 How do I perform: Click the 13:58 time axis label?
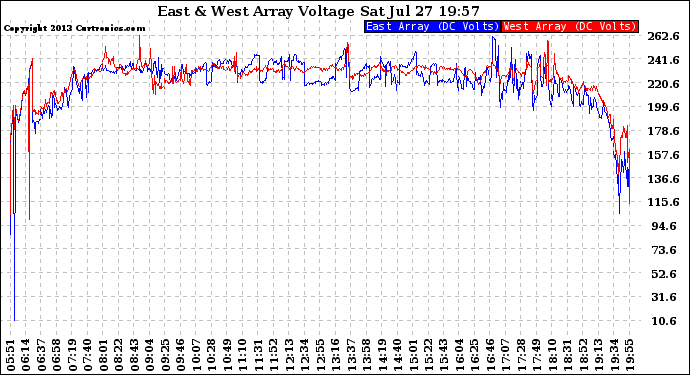point(366,355)
